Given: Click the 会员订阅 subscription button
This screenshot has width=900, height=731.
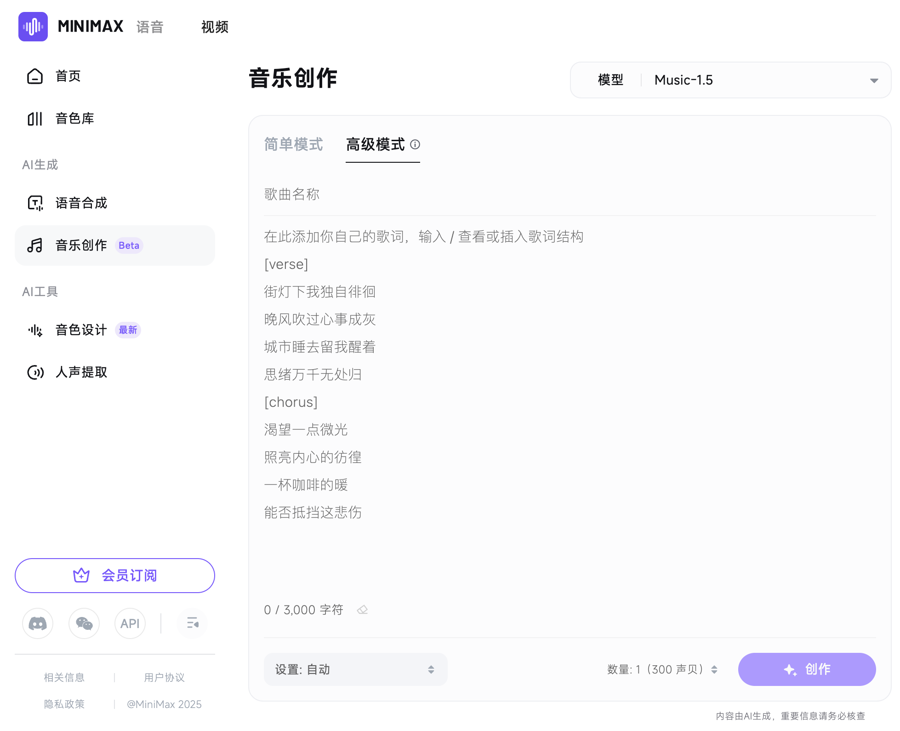Looking at the screenshot, I should tap(115, 576).
